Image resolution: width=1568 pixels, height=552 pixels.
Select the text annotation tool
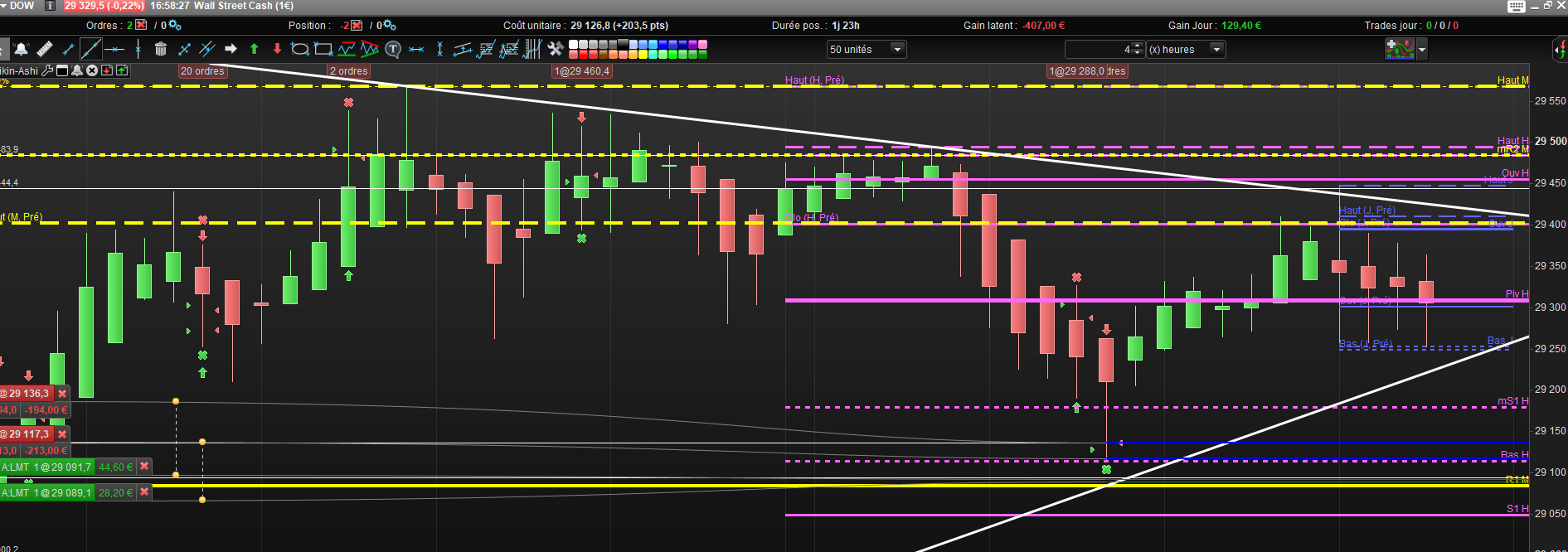393,50
